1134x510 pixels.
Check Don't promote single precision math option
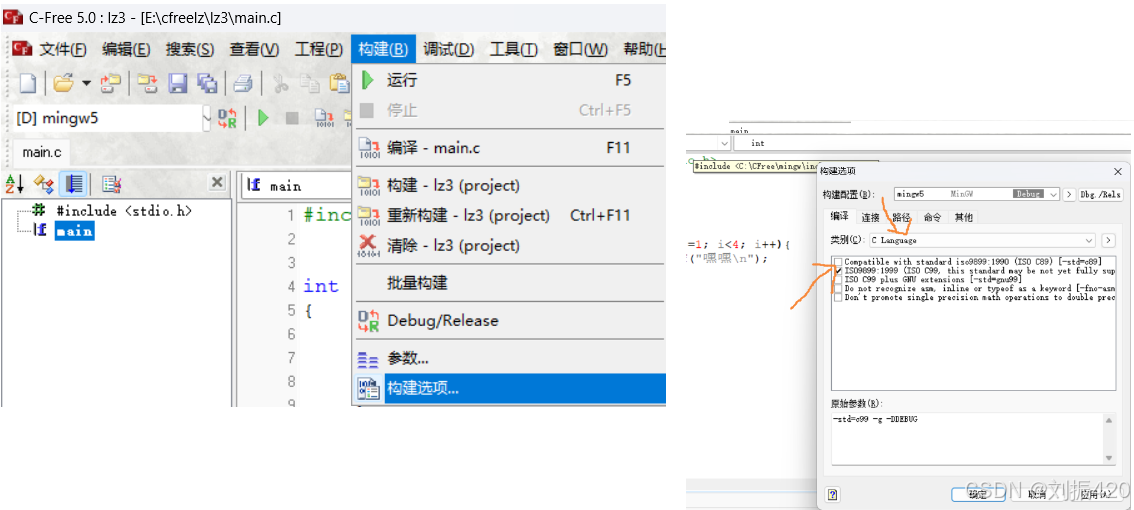(838, 297)
